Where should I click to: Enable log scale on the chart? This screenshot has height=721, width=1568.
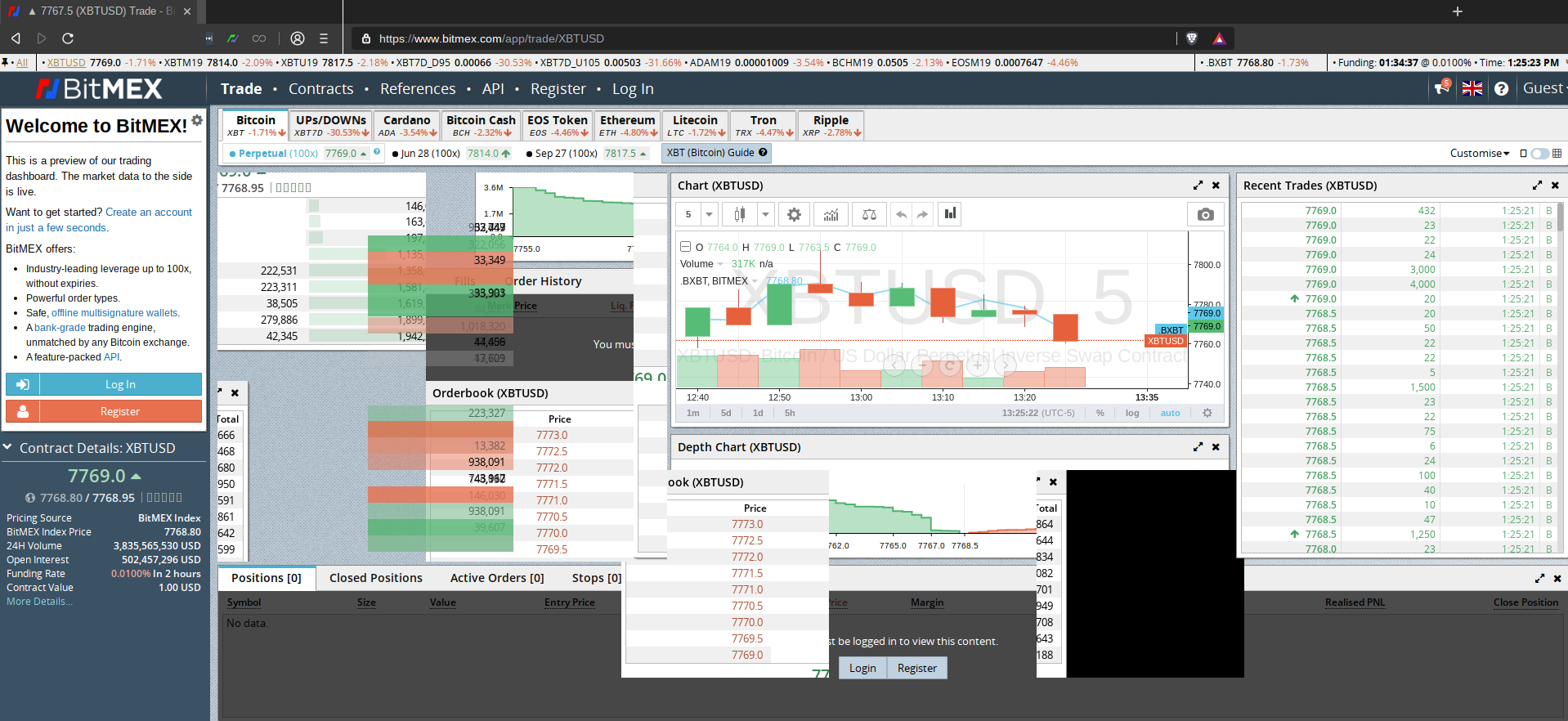click(x=1132, y=414)
